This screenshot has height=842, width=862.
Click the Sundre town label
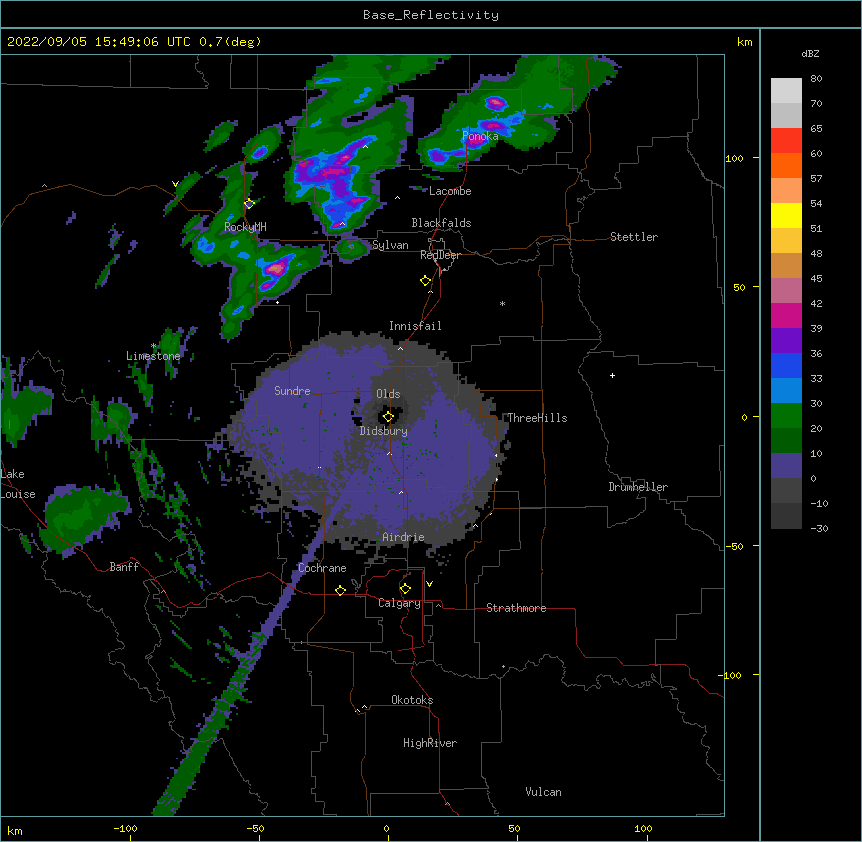click(x=292, y=391)
